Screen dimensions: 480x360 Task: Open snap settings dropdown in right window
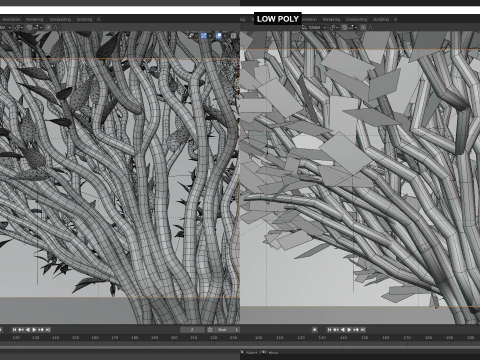coord(353,27)
